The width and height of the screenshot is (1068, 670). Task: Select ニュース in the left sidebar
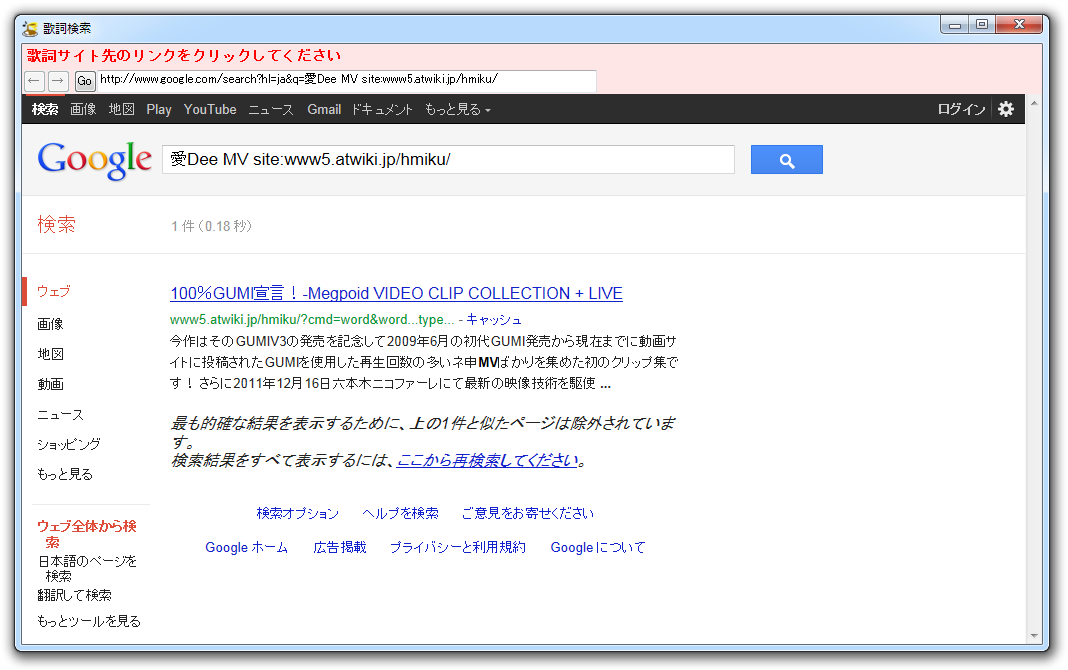pos(61,415)
